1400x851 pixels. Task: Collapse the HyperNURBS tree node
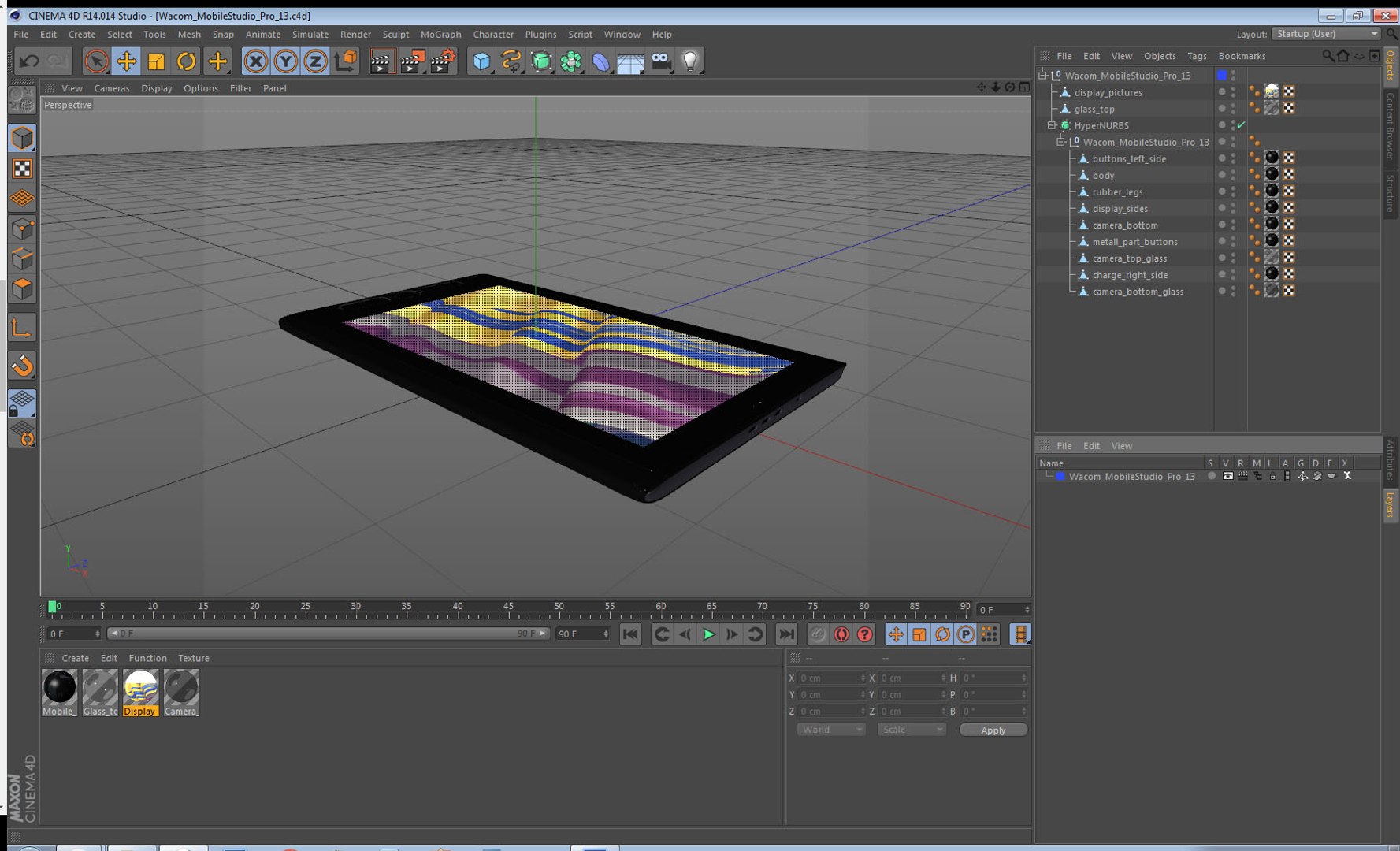(1052, 125)
